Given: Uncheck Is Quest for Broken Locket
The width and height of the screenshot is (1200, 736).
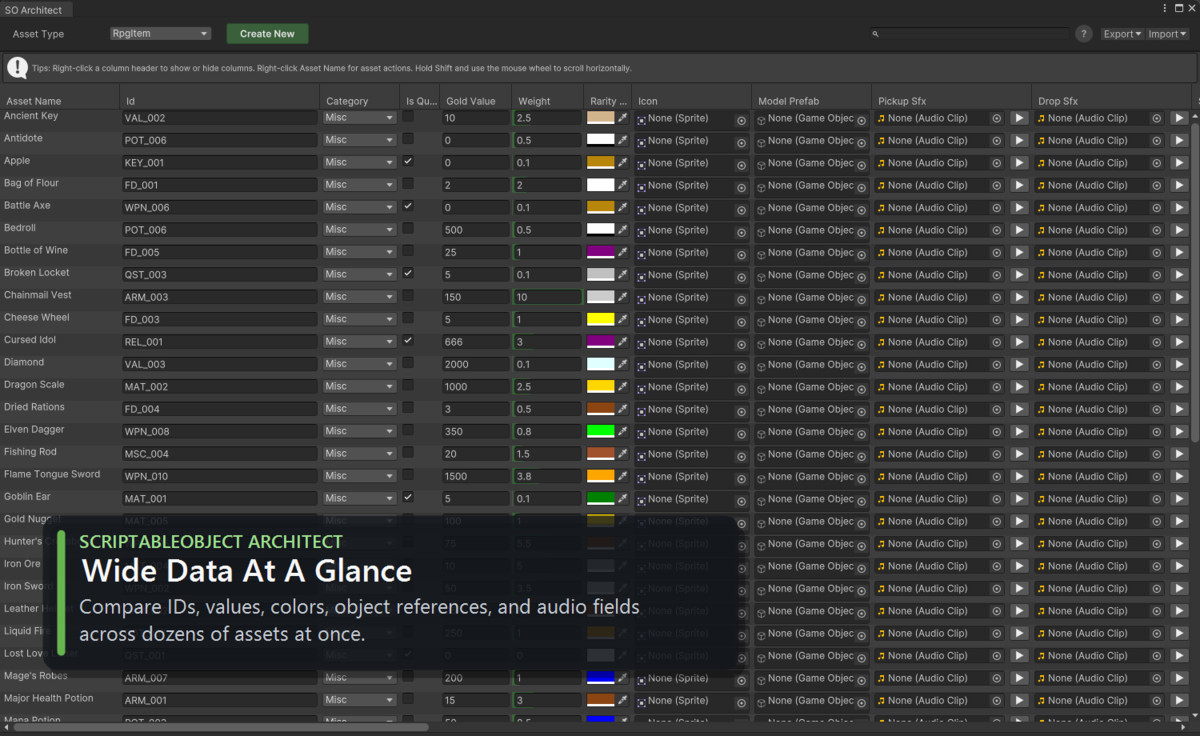Looking at the screenshot, I should pos(408,273).
